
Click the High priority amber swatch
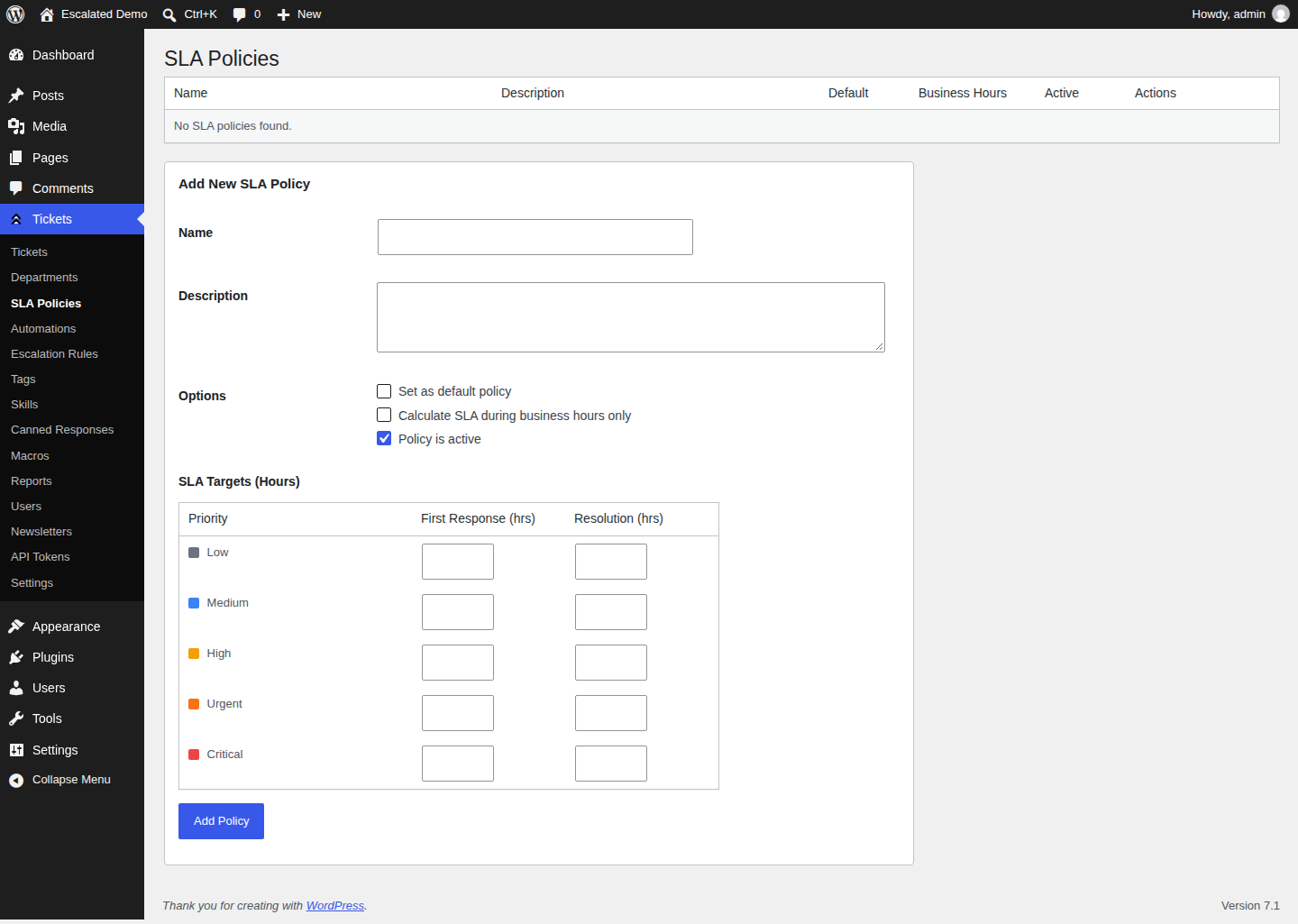point(194,654)
